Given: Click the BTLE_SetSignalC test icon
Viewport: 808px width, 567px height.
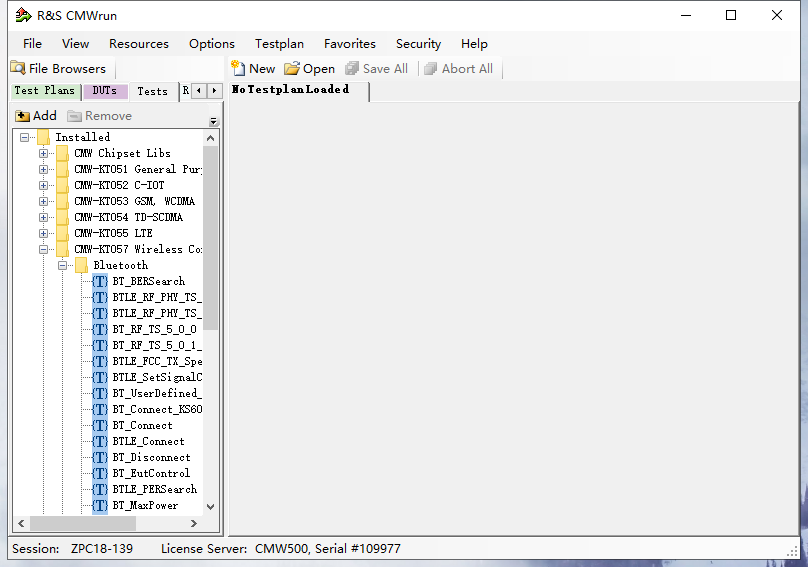Looking at the screenshot, I should [100, 377].
